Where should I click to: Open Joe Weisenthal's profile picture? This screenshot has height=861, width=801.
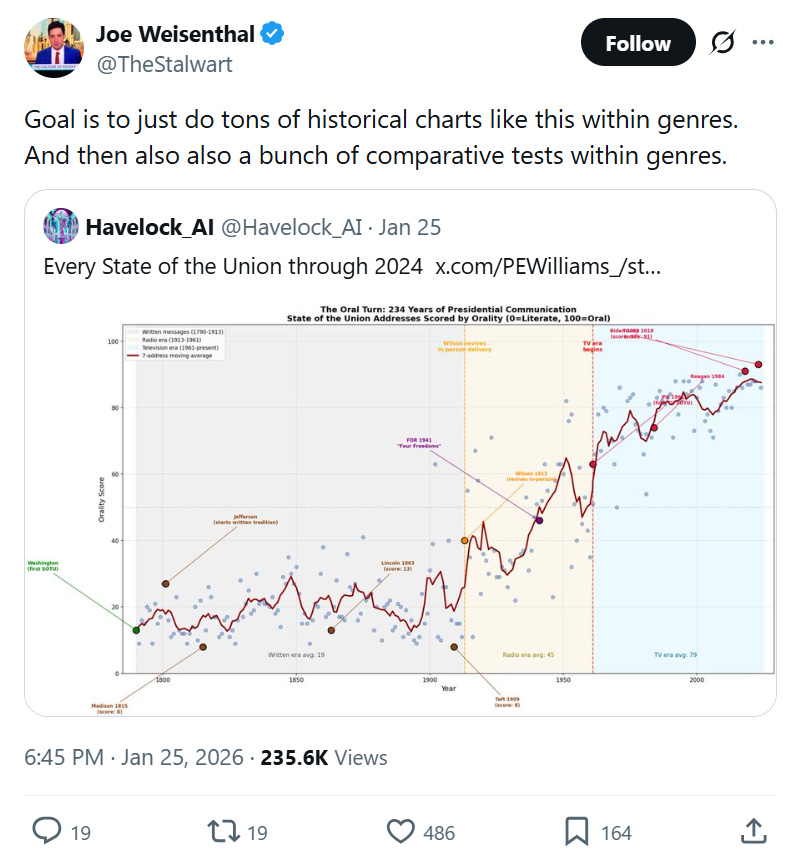click(54, 47)
